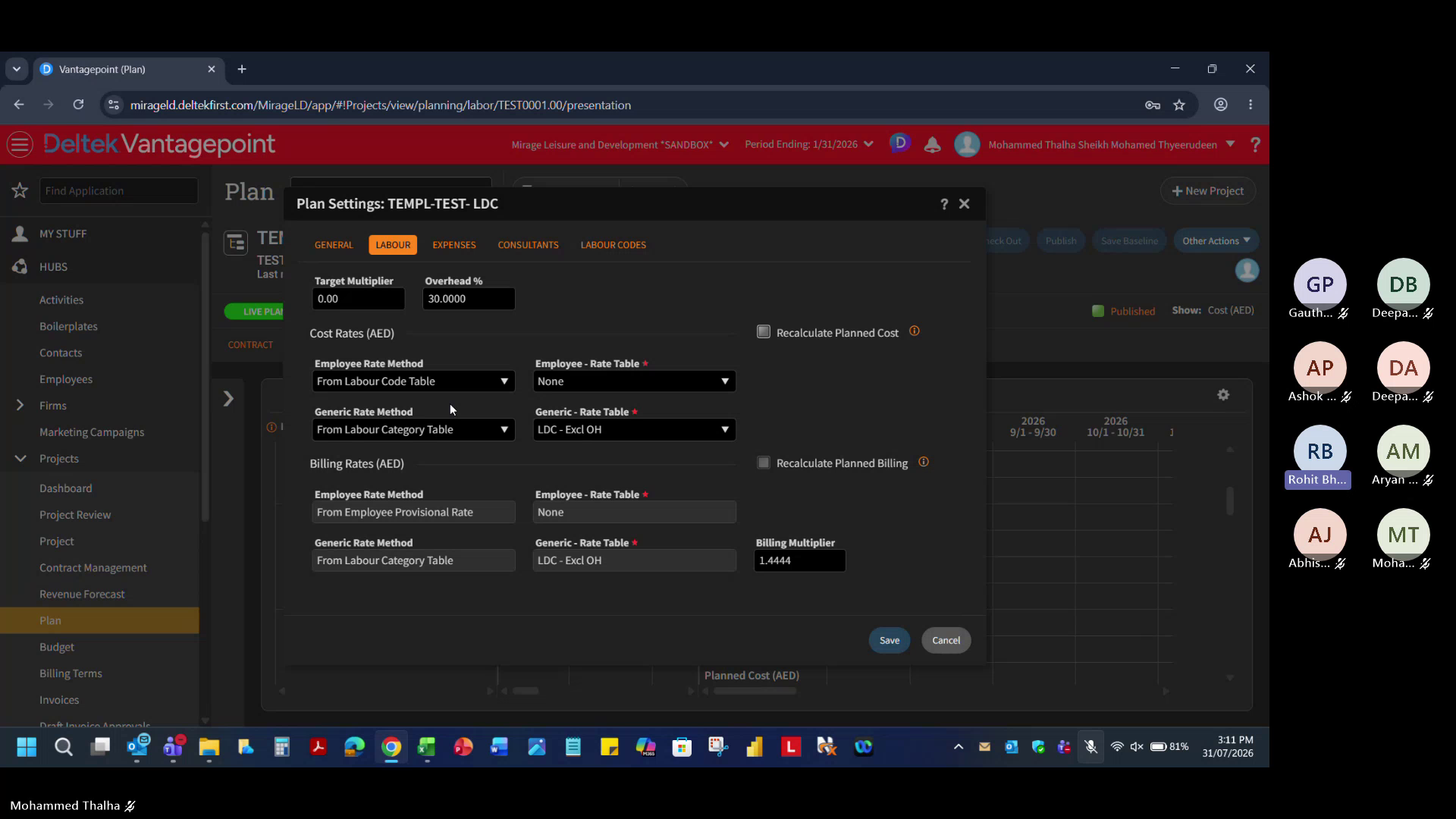This screenshot has width=1456, height=819.
Task: Go to Billing Terms in the sidebar
Action: 71,673
